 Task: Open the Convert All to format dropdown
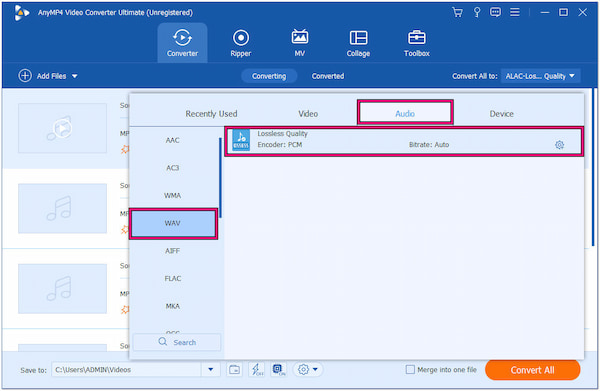[x=541, y=76]
